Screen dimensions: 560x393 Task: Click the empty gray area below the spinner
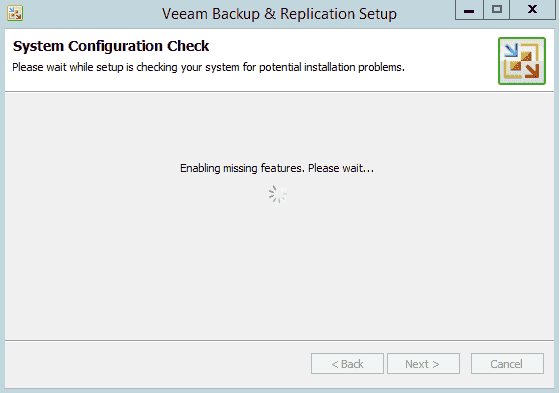[278, 272]
